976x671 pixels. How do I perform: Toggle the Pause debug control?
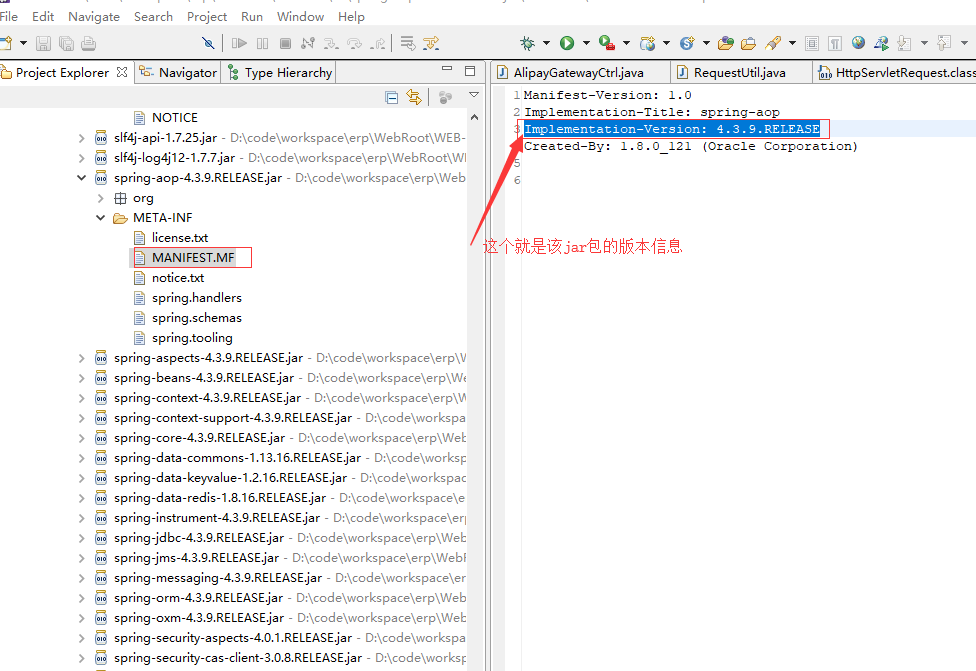click(x=261, y=43)
